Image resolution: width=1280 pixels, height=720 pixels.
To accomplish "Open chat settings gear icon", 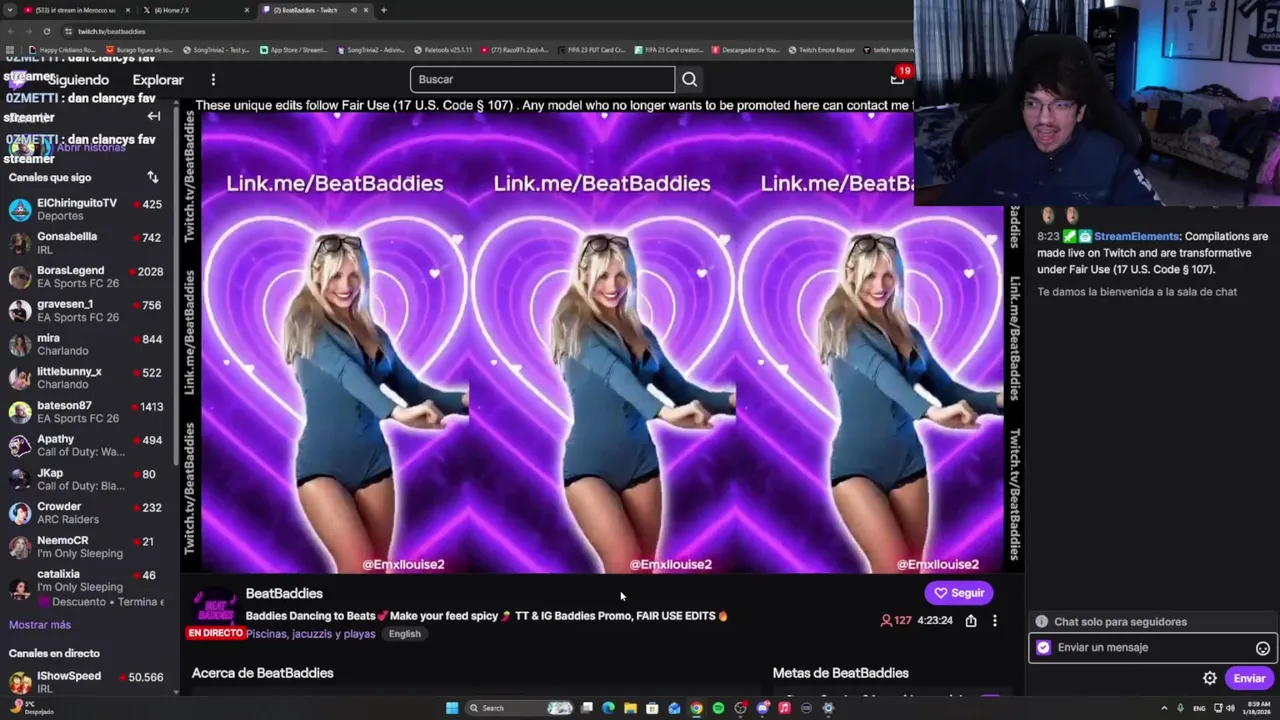I will pos(1210,678).
